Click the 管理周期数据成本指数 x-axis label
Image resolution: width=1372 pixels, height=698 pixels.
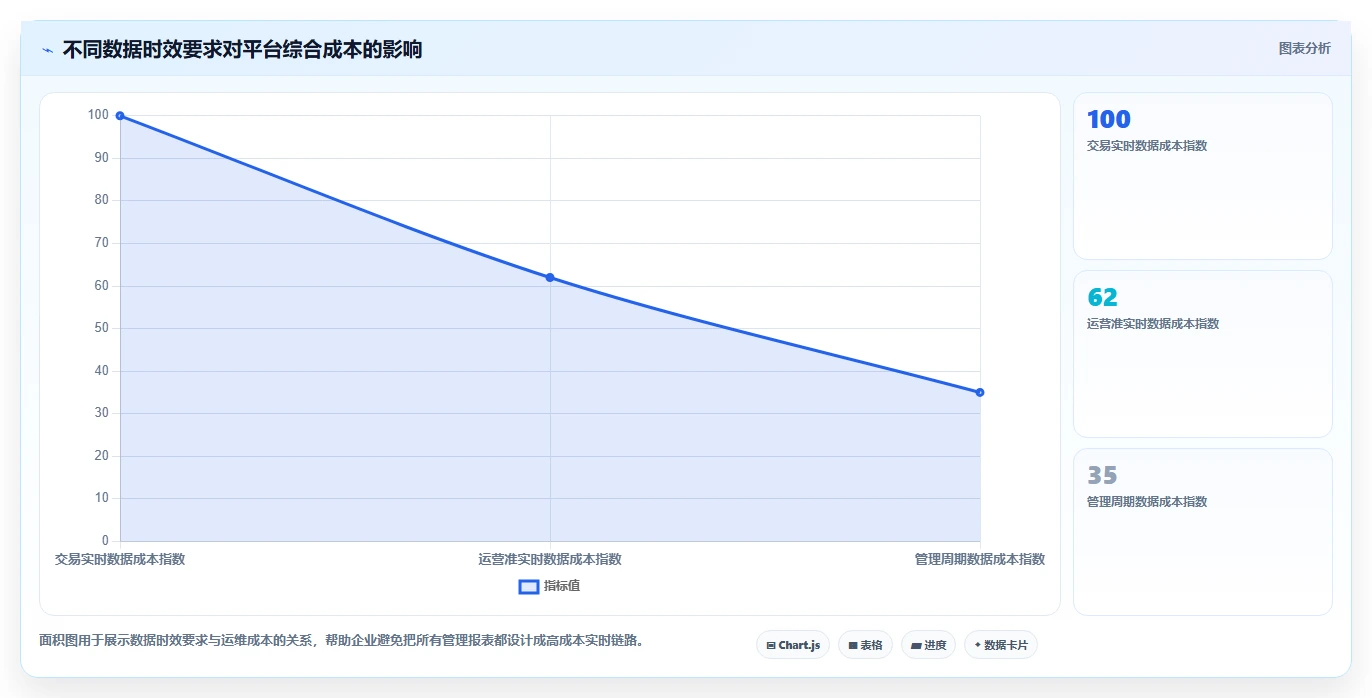pyautogui.click(x=980, y=559)
